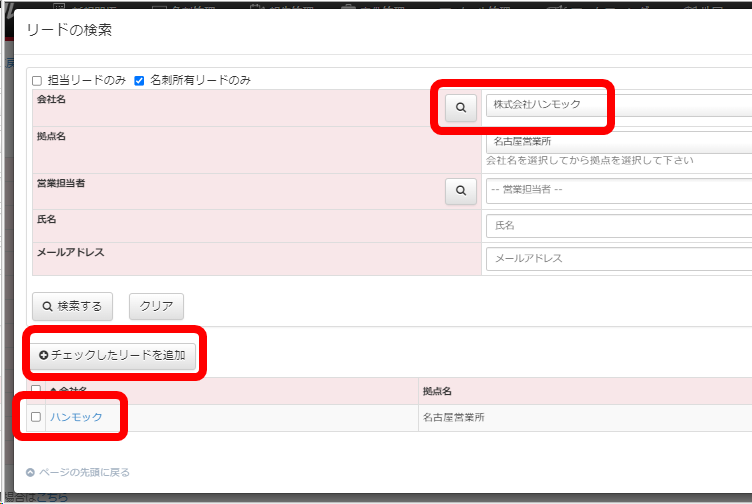Click チェックしたリードを追加 button
The height and width of the screenshot is (504, 752).
tap(113, 356)
